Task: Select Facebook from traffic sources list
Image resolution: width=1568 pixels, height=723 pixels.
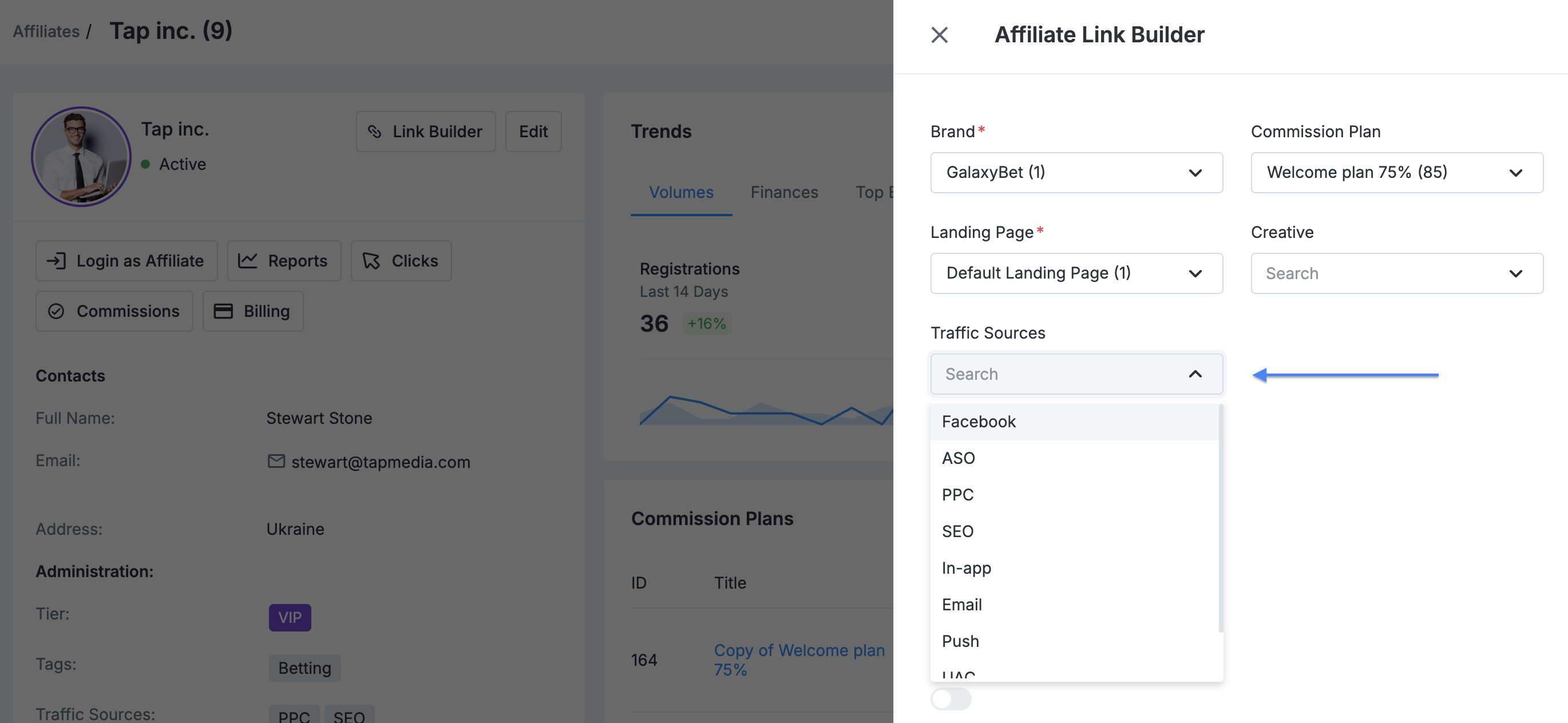Action: click(x=1074, y=422)
